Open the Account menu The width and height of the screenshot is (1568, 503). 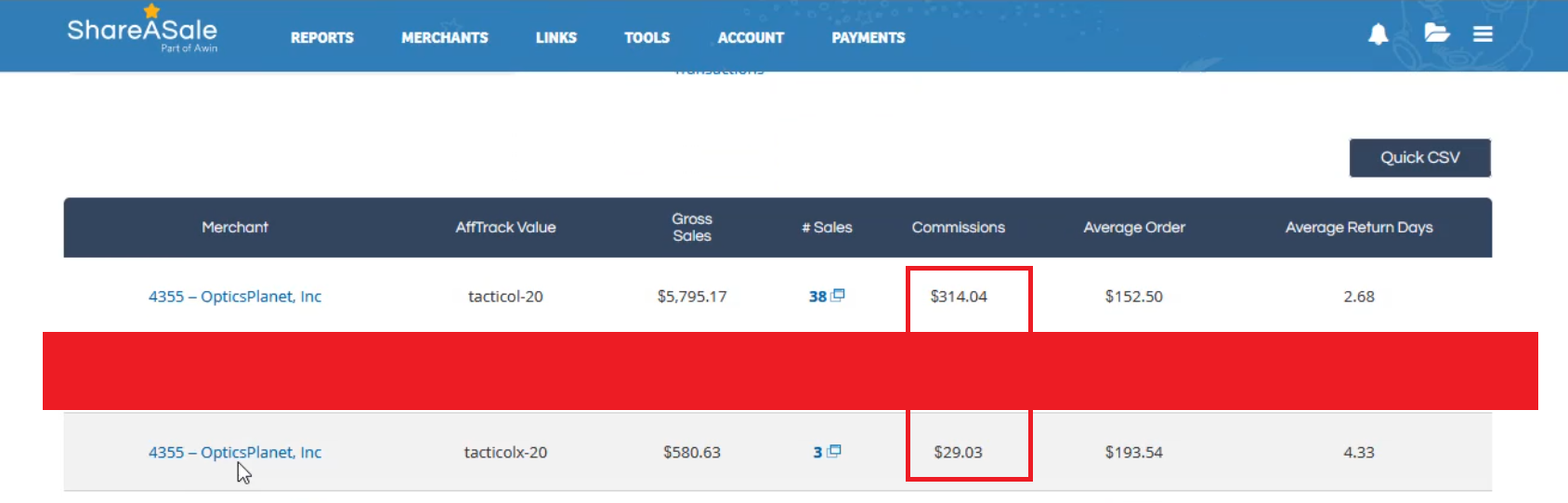click(x=751, y=38)
